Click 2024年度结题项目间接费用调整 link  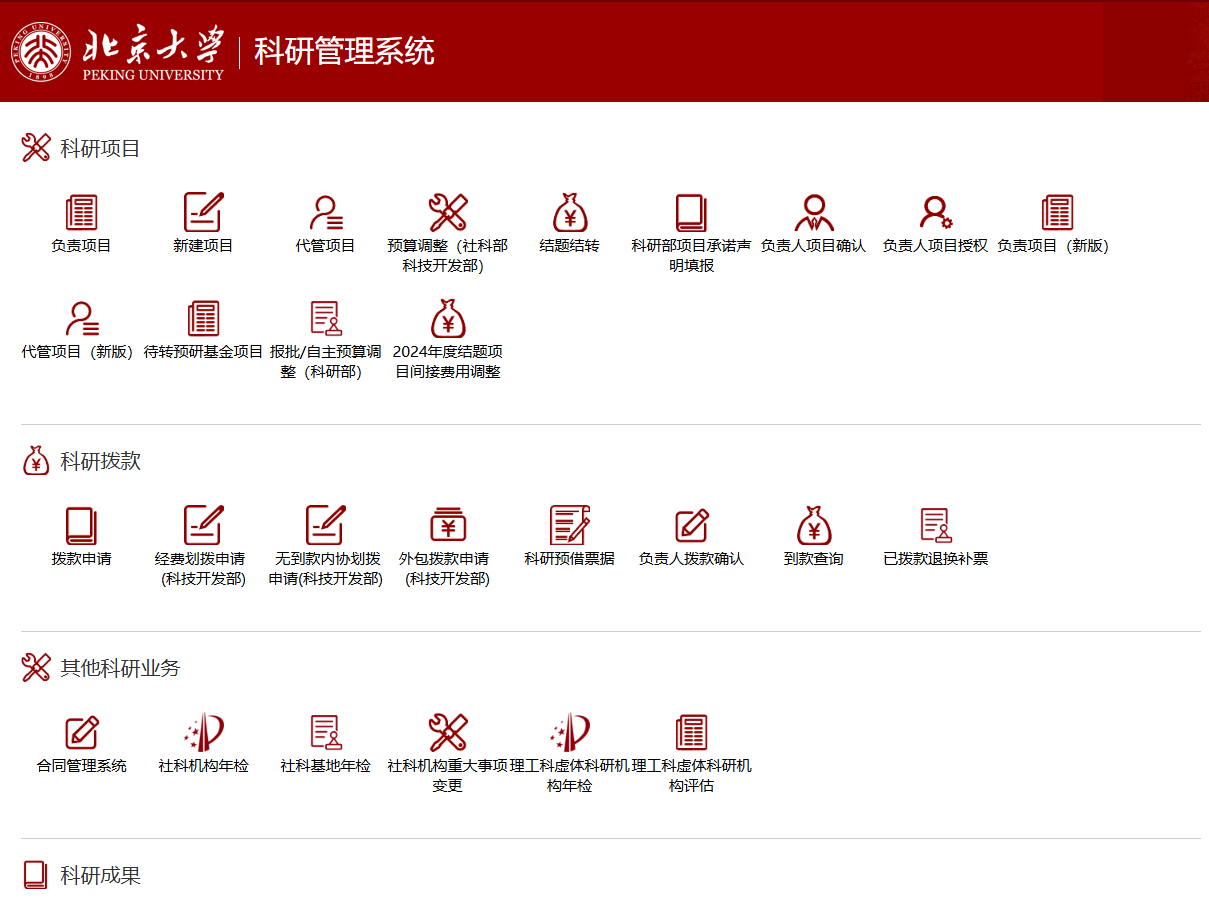(447, 362)
